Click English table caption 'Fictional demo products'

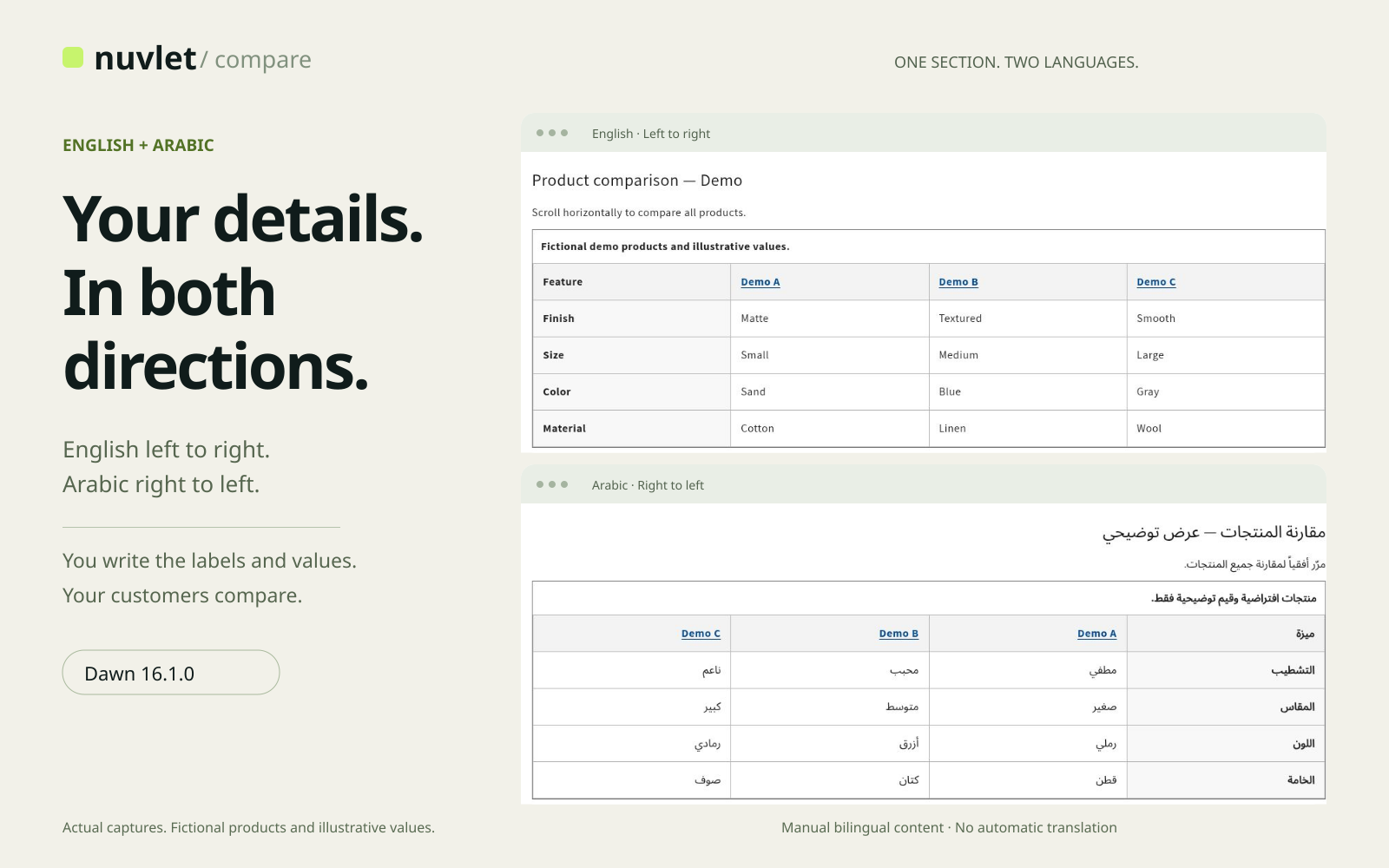point(665,247)
